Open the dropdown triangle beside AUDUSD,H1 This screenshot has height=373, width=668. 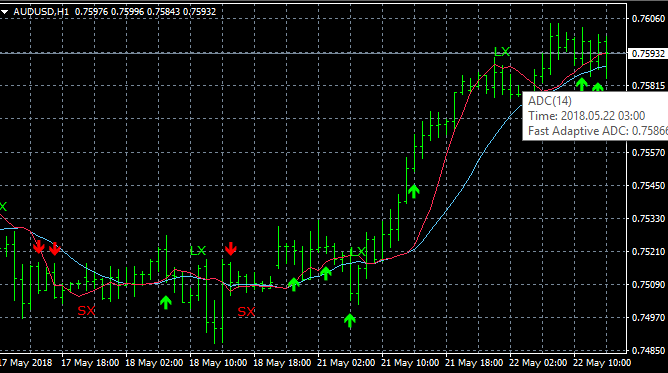point(4,12)
